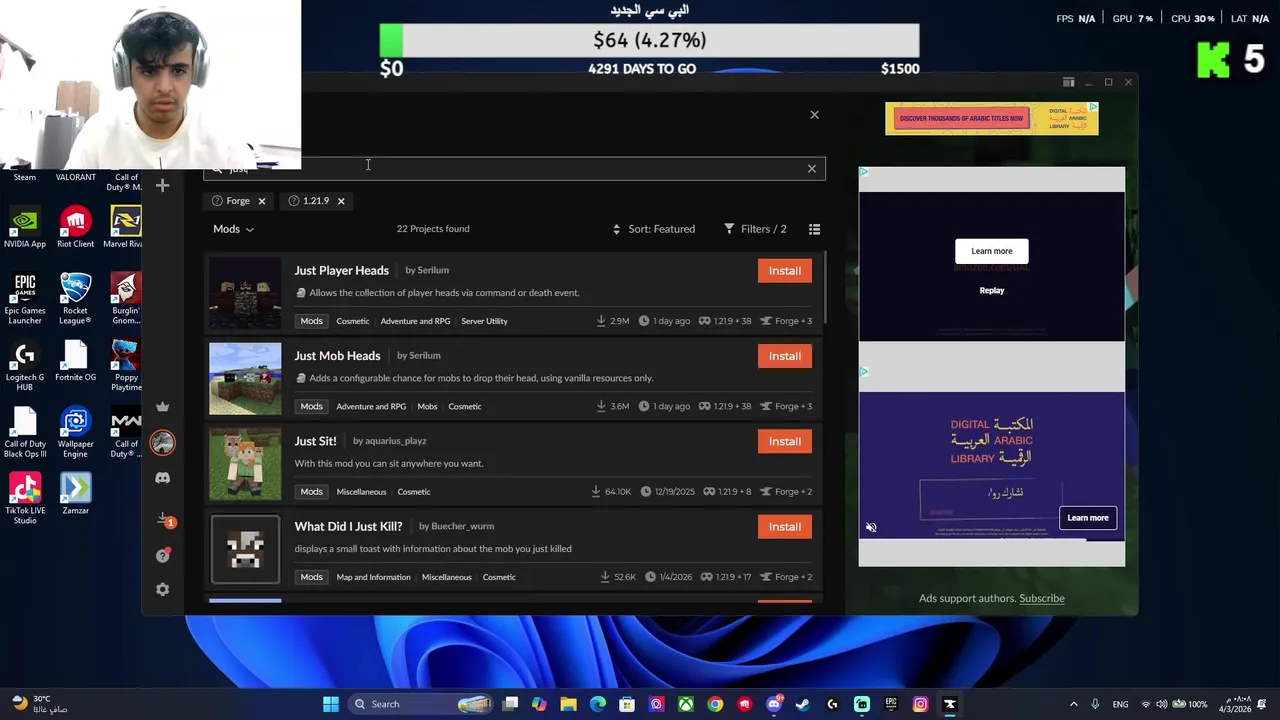The height and width of the screenshot is (720, 1280).
Task: Open the downloads icon with badge in sidebar
Action: coord(164,520)
